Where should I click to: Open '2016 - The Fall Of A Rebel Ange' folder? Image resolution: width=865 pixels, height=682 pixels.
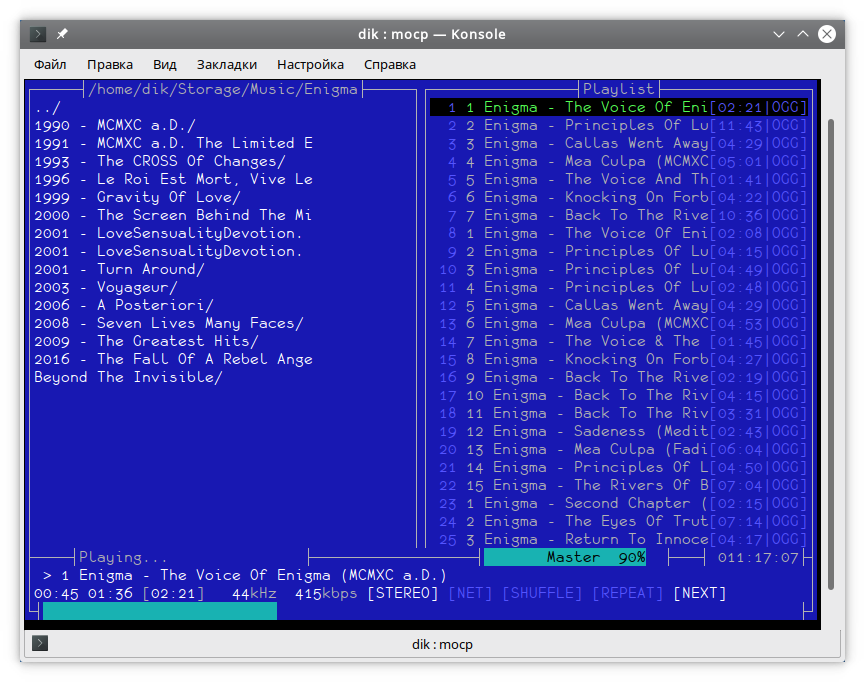[x=173, y=359]
